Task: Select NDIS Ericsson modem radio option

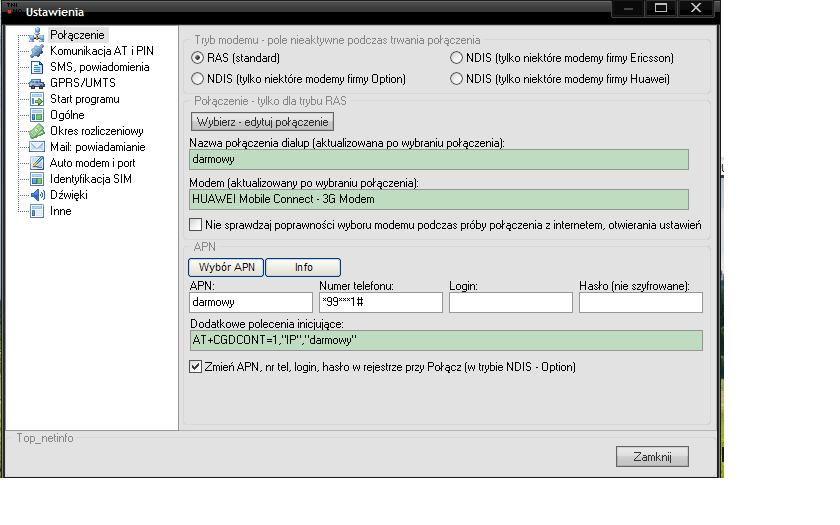Action: click(457, 58)
